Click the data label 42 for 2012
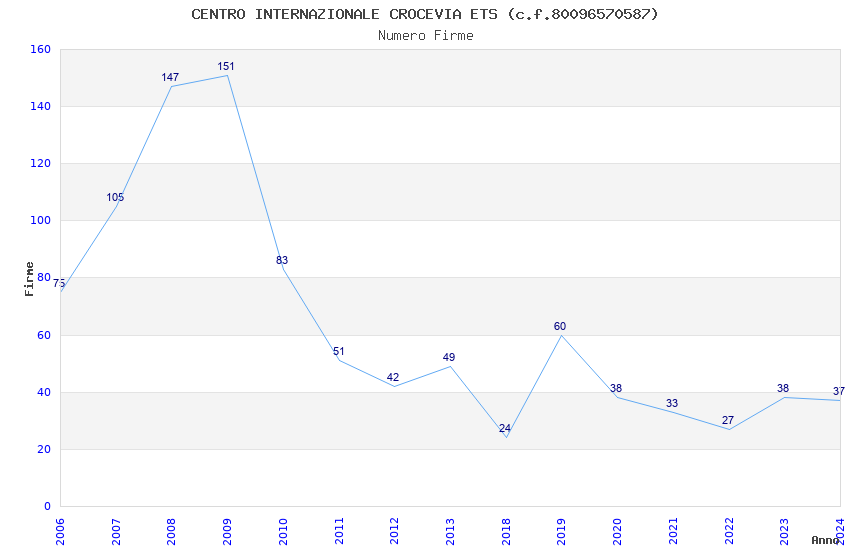 coord(393,377)
